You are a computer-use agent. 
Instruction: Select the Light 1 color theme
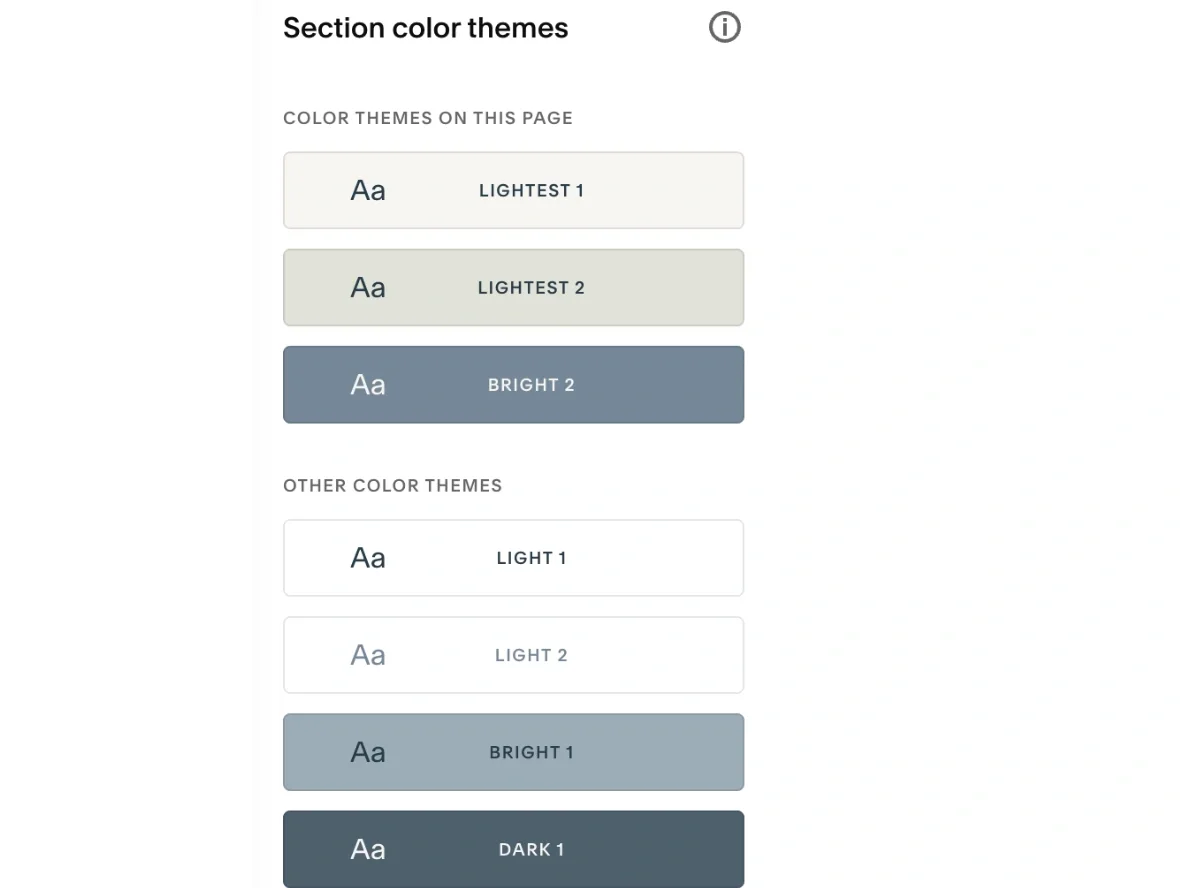coord(513,558)
